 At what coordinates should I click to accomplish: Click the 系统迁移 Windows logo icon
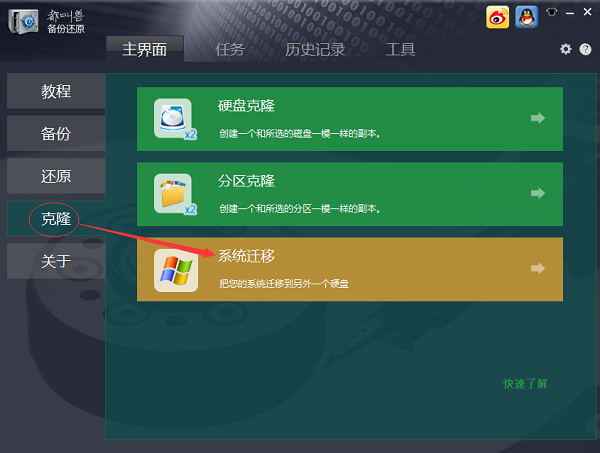click(x=174, y=269)
